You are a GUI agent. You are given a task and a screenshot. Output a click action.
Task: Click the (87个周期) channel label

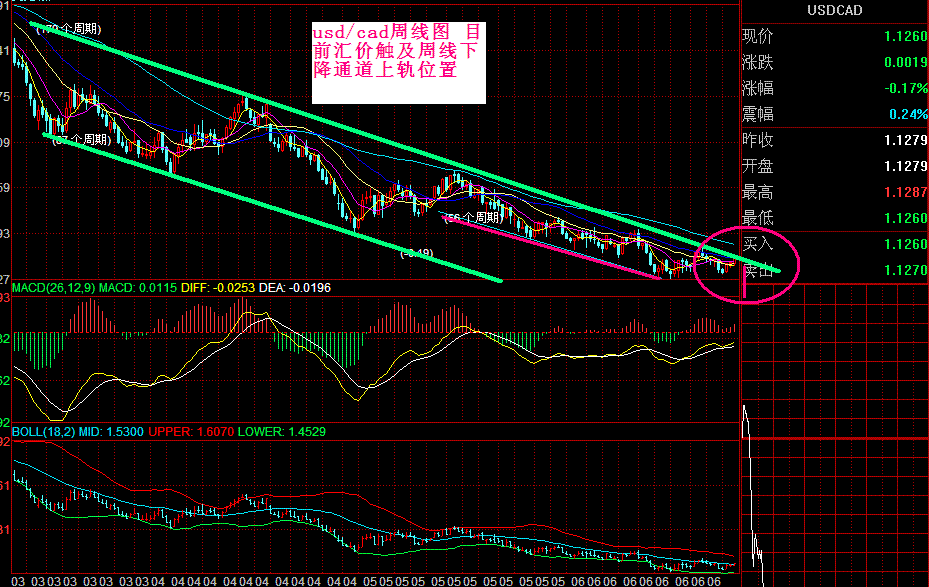coord(82,140)
